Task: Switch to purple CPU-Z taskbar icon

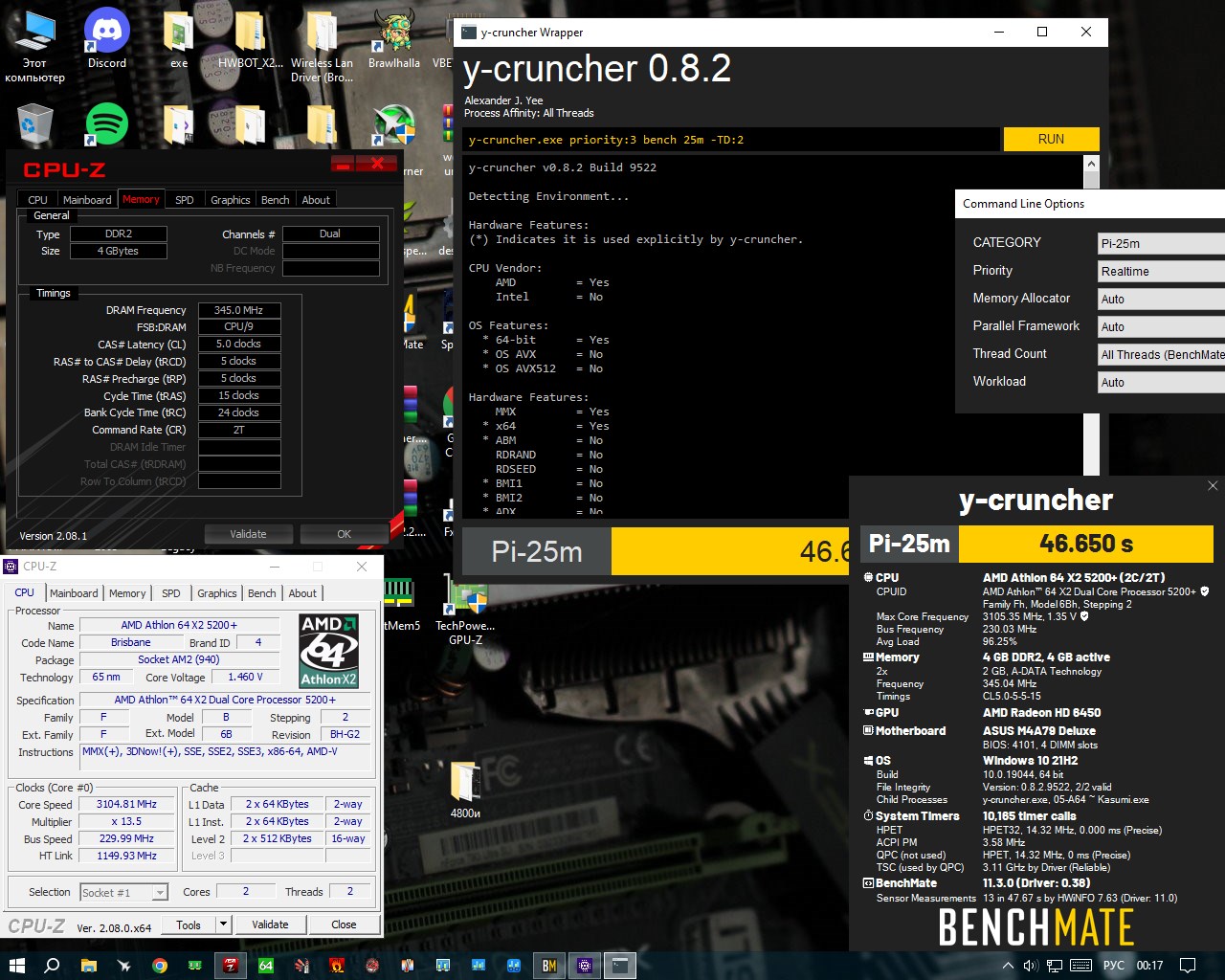Action: pyautogui.click(x=585, y=965)
